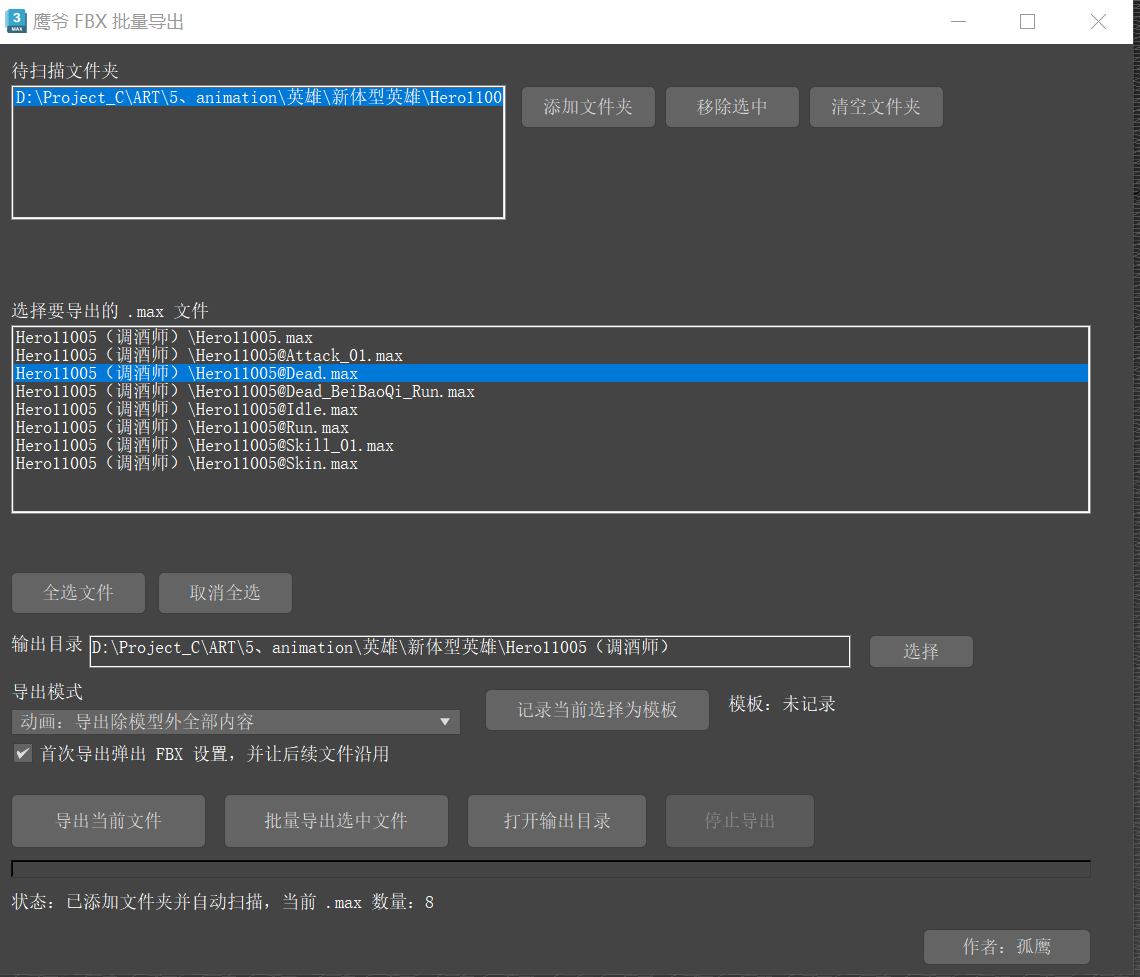Click 作者：孤鹰 button
1140x977 pixels.
[1007, 946]
